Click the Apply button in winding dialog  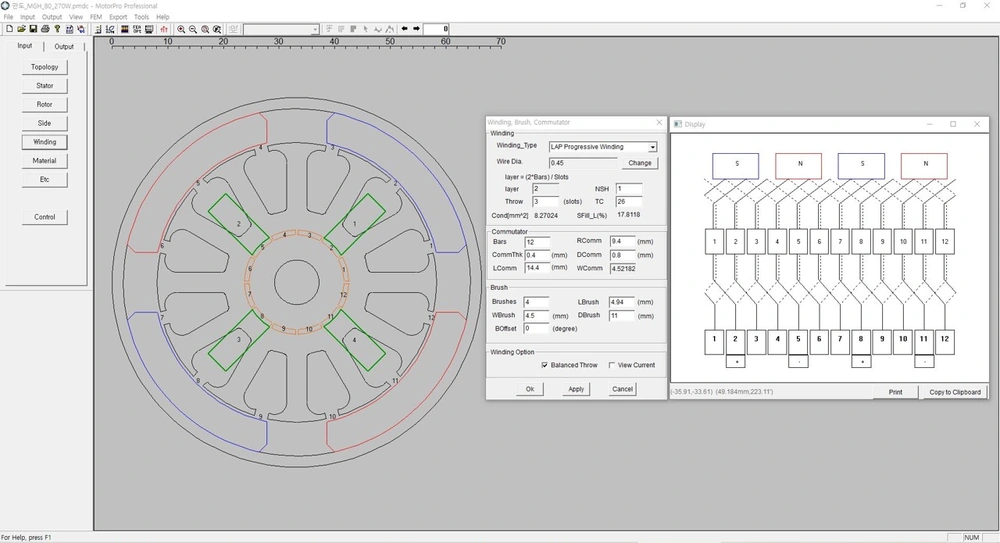coord(576,389)
